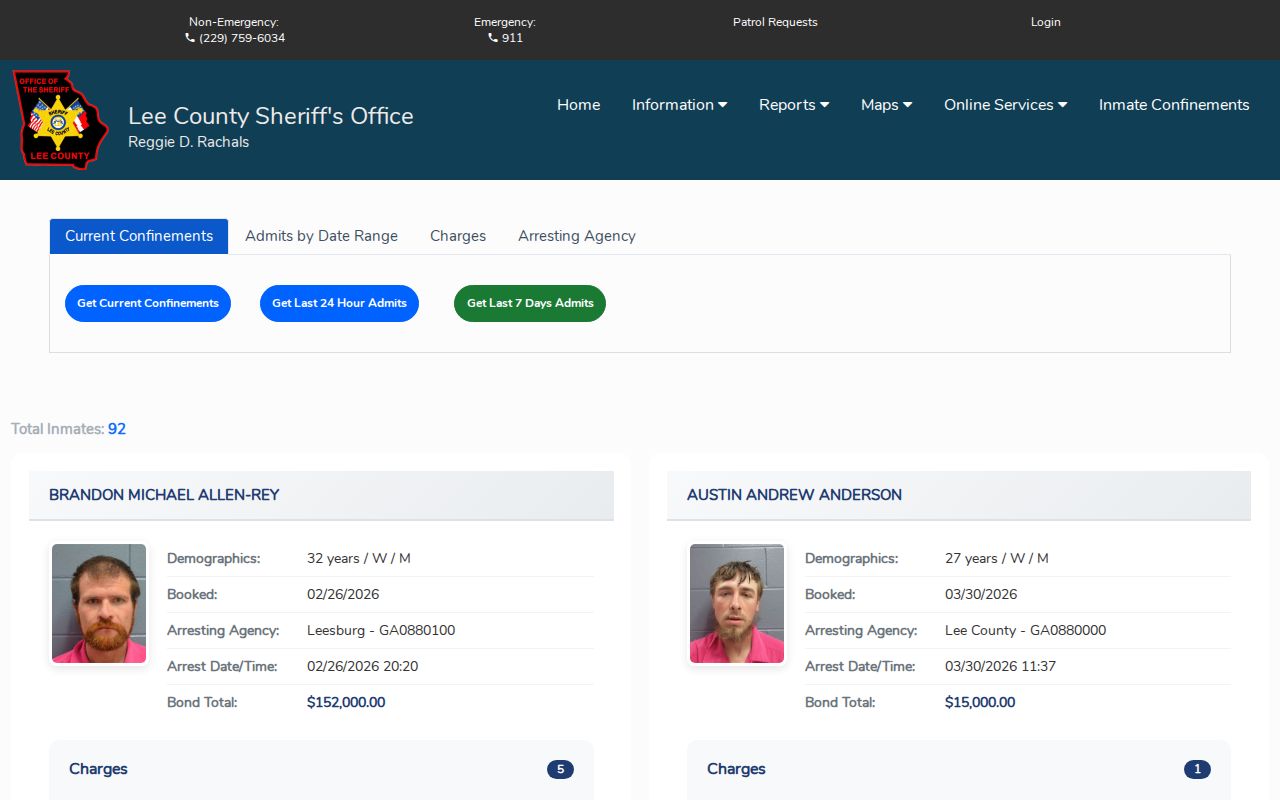
Task: Click the total inmates count 92
Action: pyautogui.click(x=117, y=429)
